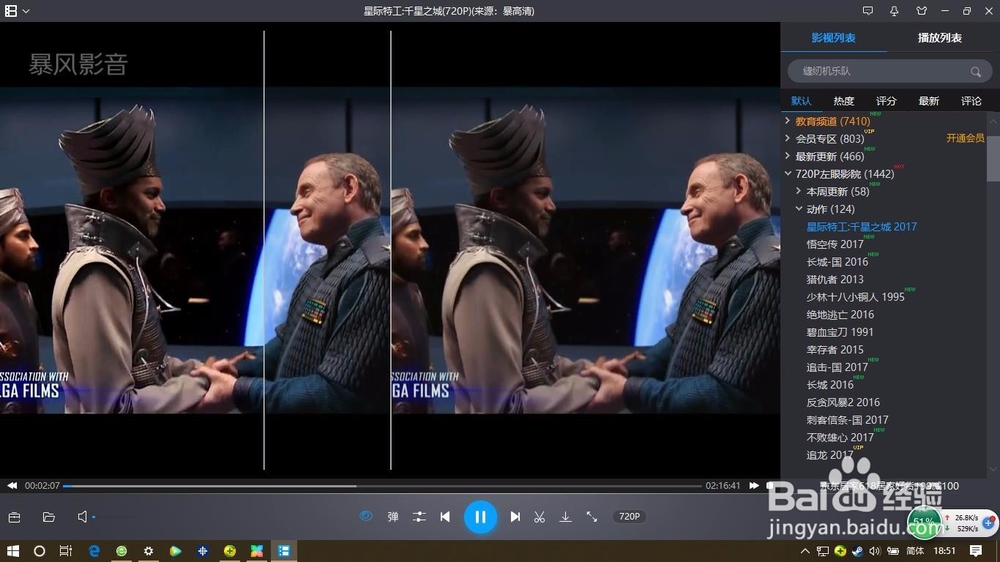1000x562 pixels.
Task: Select 不败雄心 2017 in list
Action: pos(840,437)
